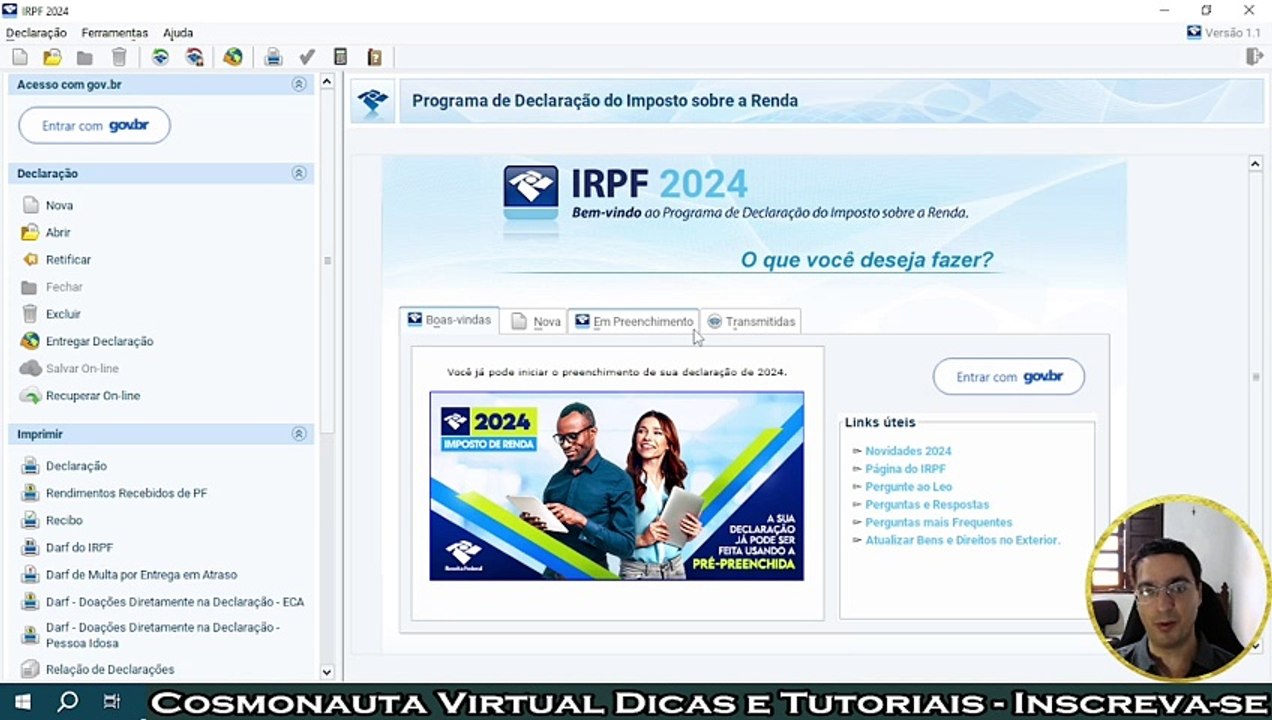Click the Receita Federal logo beside program title
The width and height of the screenshot is (1272, 720).
373,100
